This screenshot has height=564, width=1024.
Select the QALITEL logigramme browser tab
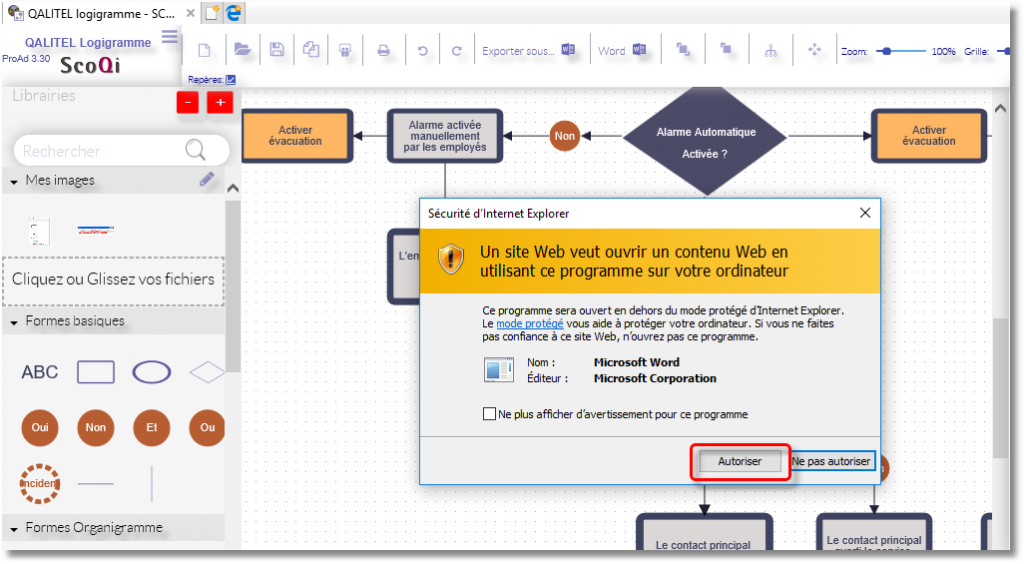click(x=101, y=13)
